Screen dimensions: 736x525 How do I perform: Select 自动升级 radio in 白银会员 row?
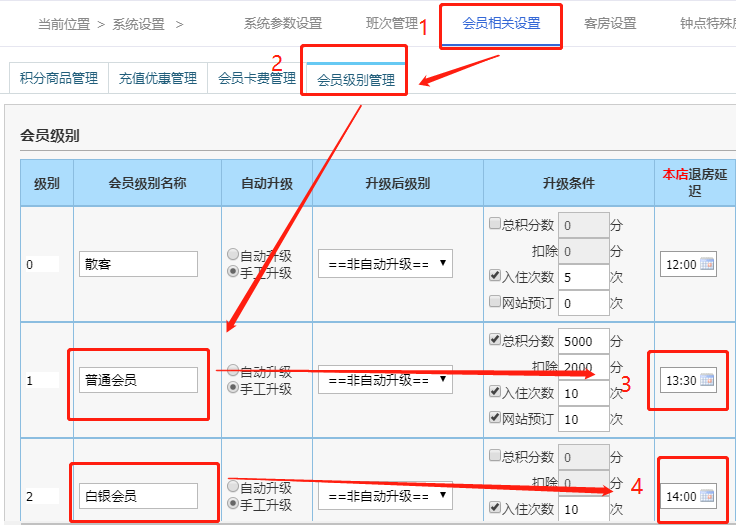click(x=233, y=486)
